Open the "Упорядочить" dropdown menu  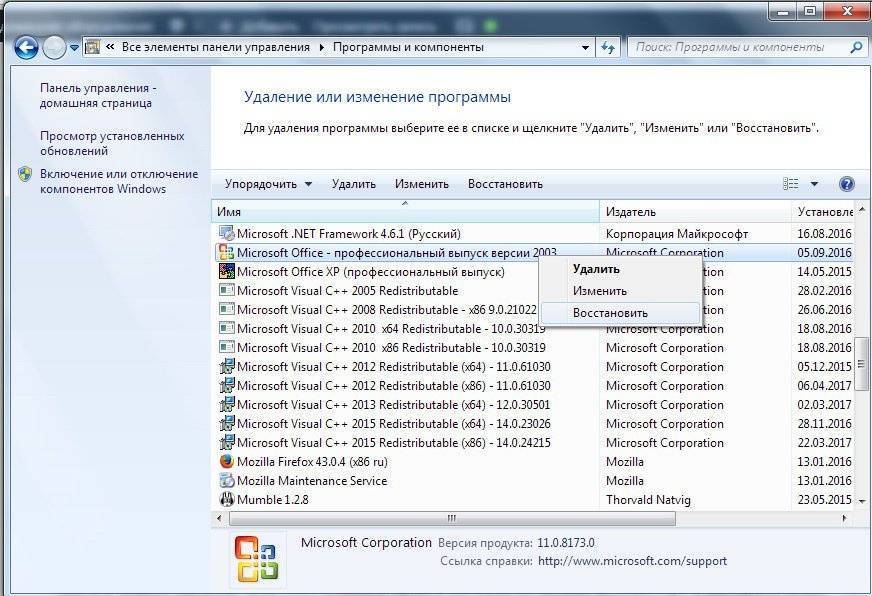tap(268, 184)
